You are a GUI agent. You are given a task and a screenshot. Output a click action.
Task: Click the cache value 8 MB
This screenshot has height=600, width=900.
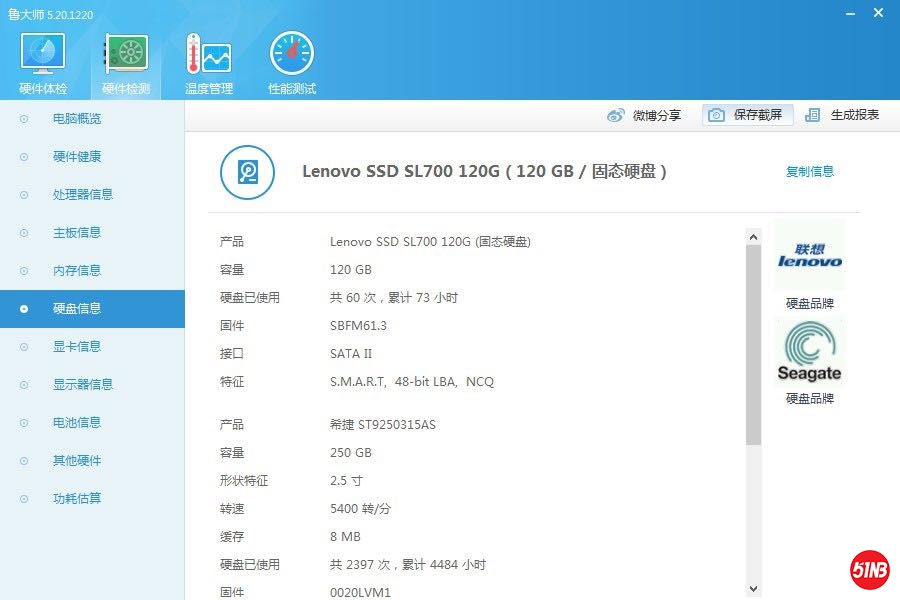point(346,537)
